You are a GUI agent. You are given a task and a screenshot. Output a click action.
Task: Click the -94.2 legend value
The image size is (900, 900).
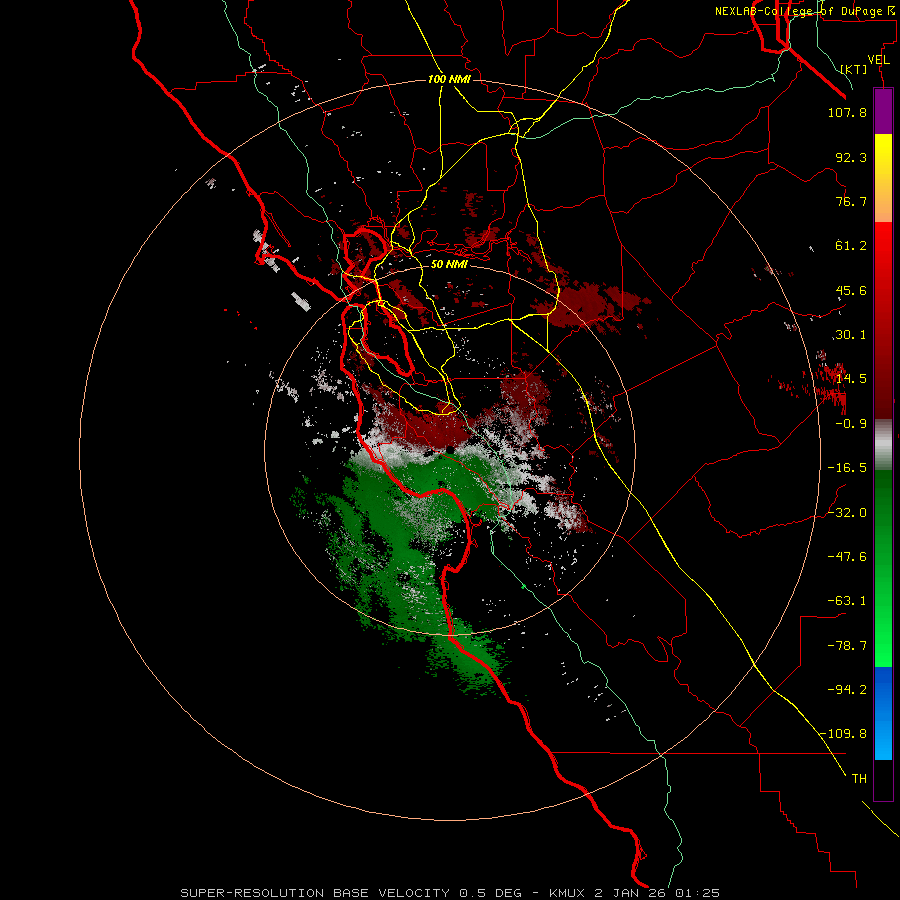coord(847,689)
